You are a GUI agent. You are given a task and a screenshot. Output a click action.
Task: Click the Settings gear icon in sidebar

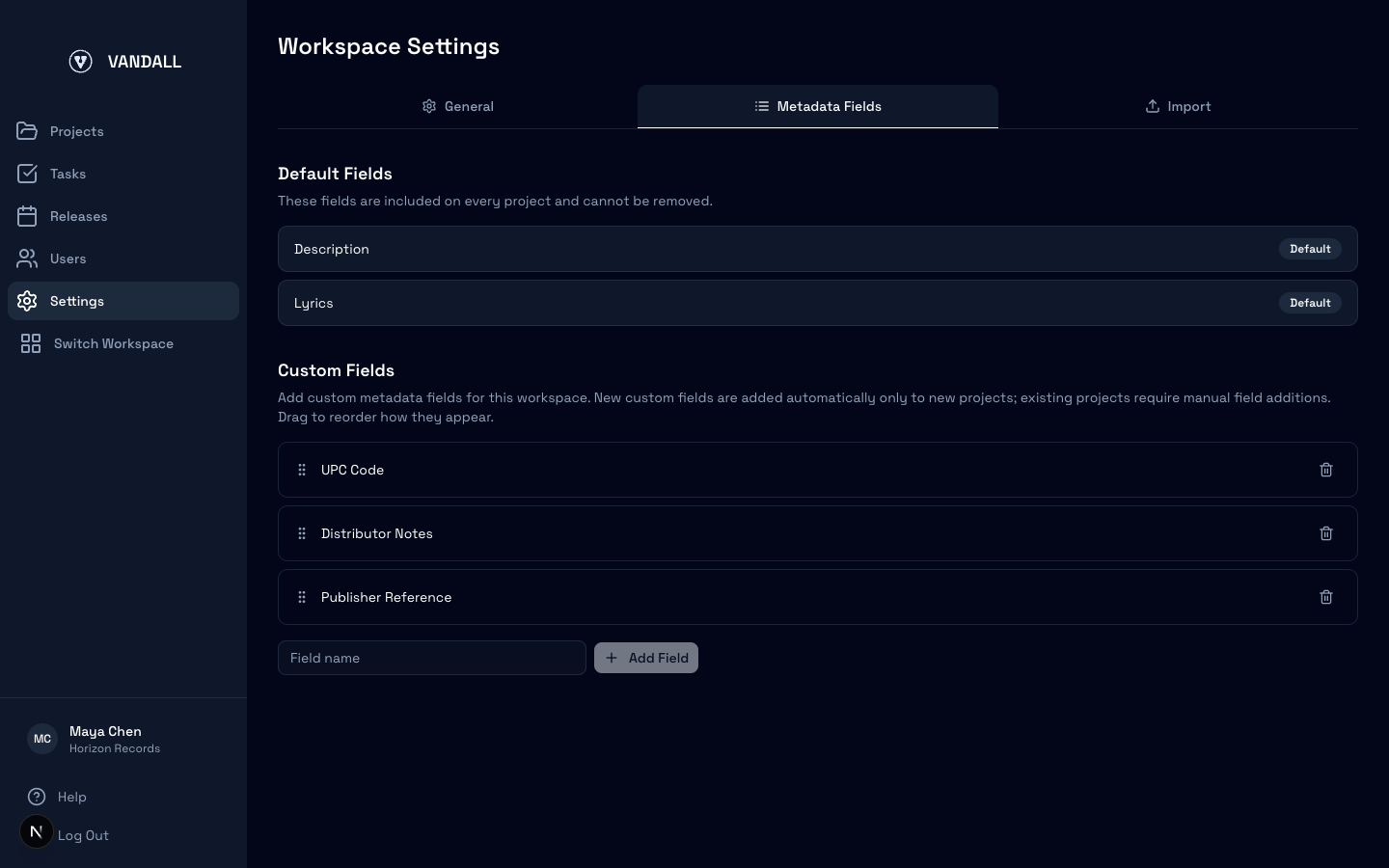(27, 301)
